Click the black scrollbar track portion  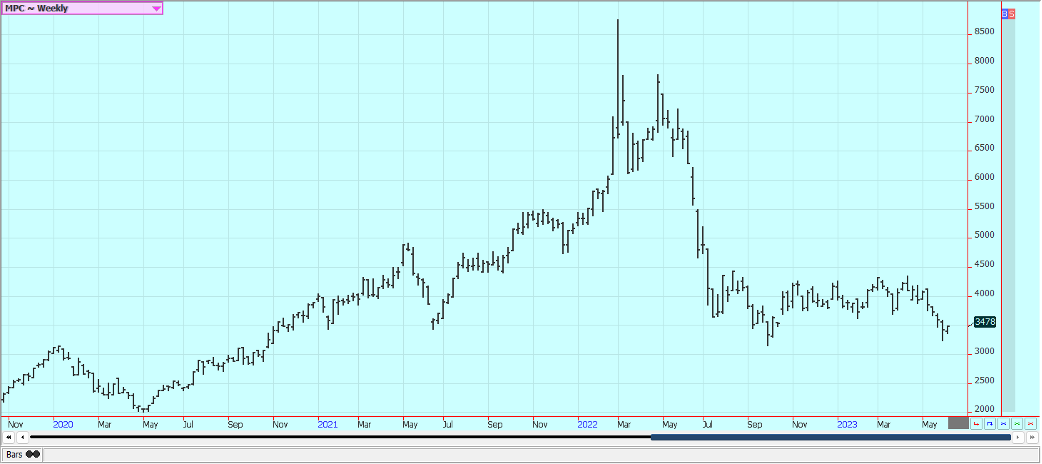click(340, 437)
